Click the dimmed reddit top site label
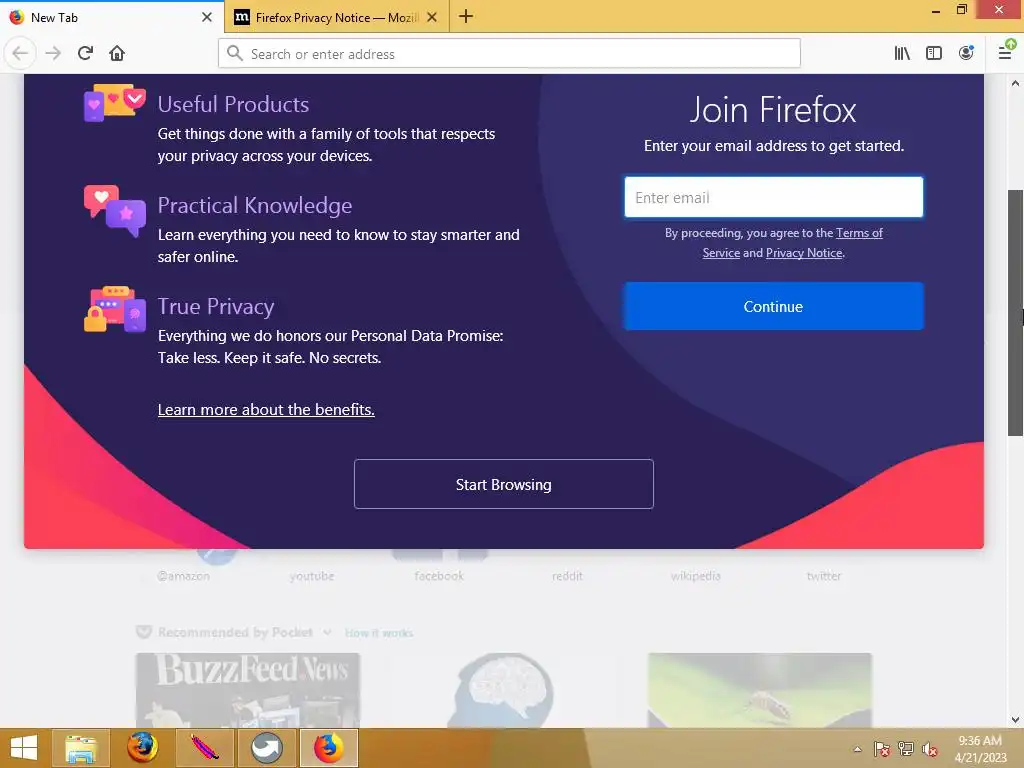This screenshot has height=768, width=1024. click(567, 576)
